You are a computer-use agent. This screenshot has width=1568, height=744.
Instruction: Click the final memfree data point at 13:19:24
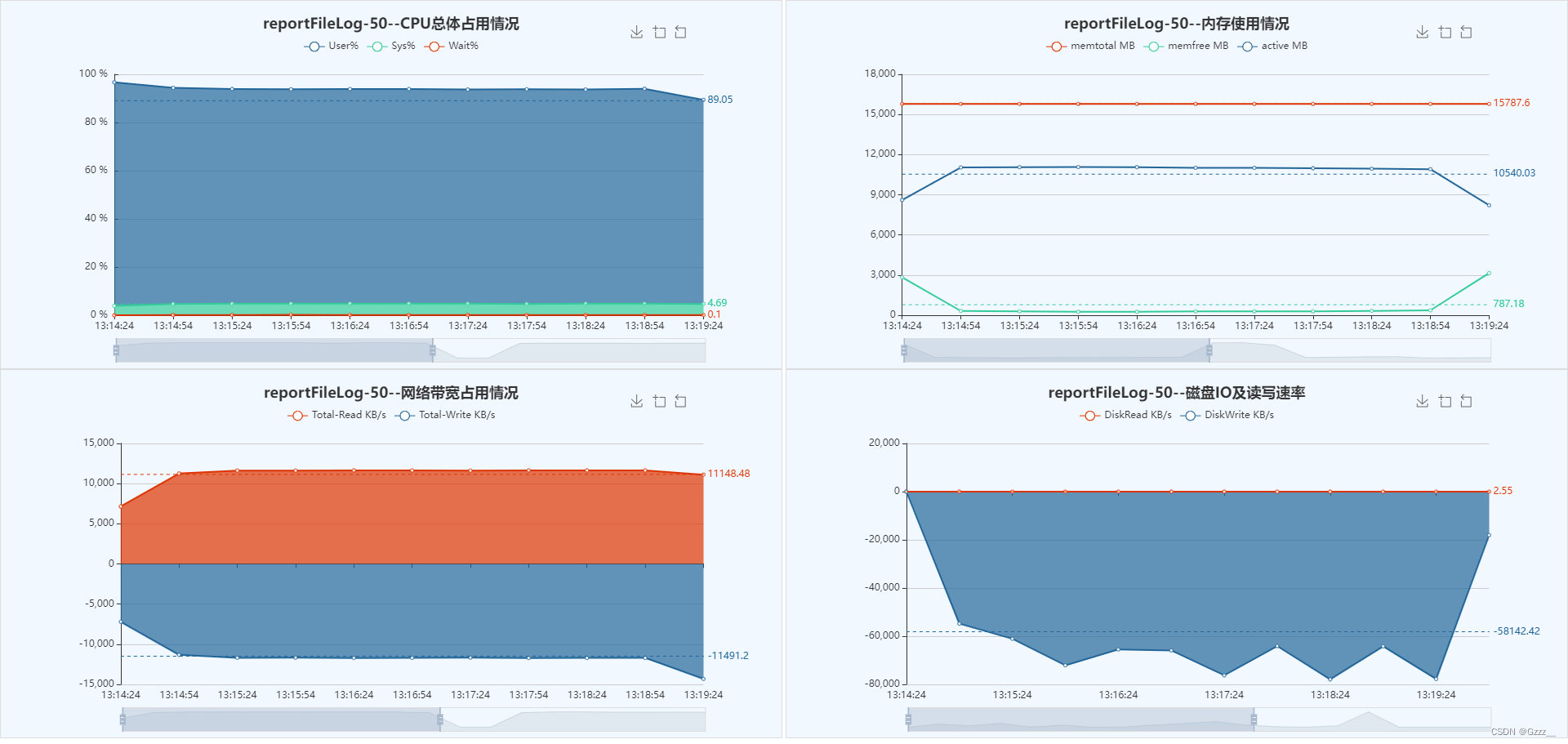pyautogui.click(x=1489, y=273)
